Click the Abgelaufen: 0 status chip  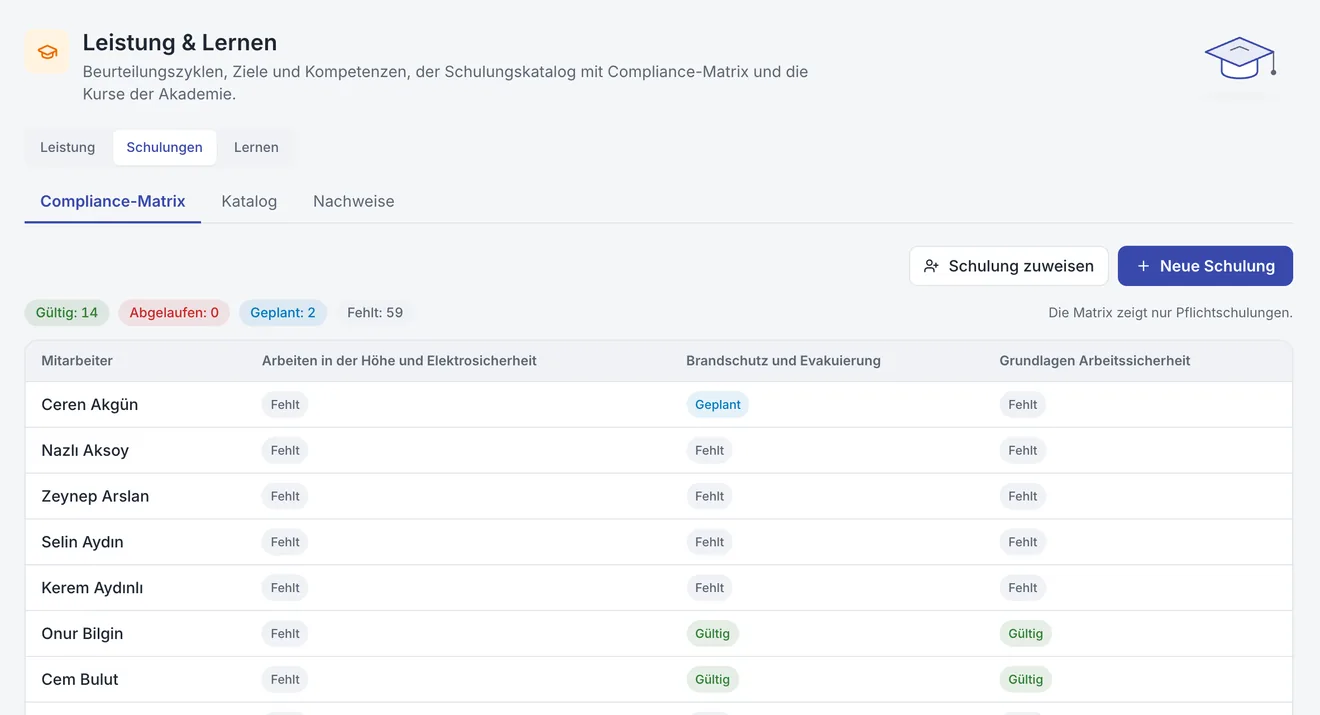[174, 313]
